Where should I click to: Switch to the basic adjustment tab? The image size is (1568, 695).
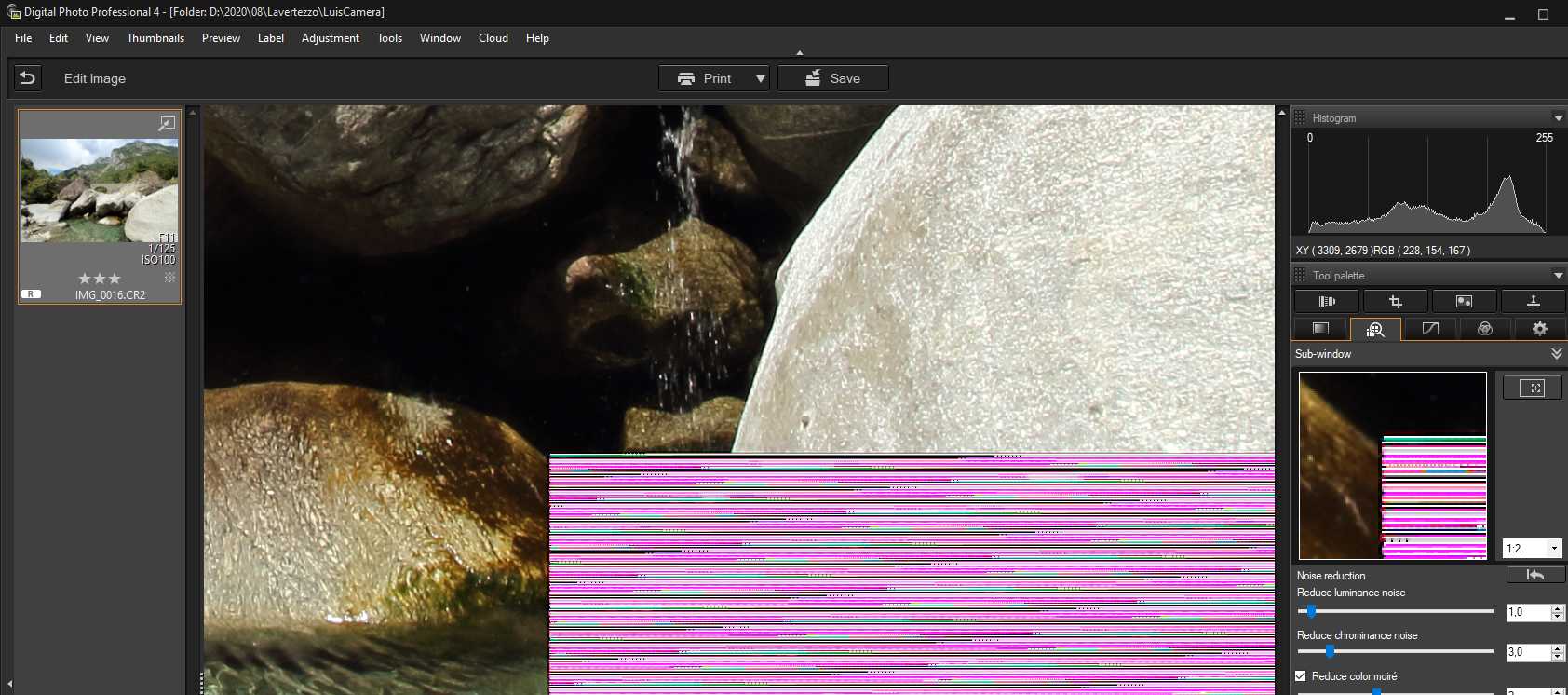click(x=1320, y=329)
